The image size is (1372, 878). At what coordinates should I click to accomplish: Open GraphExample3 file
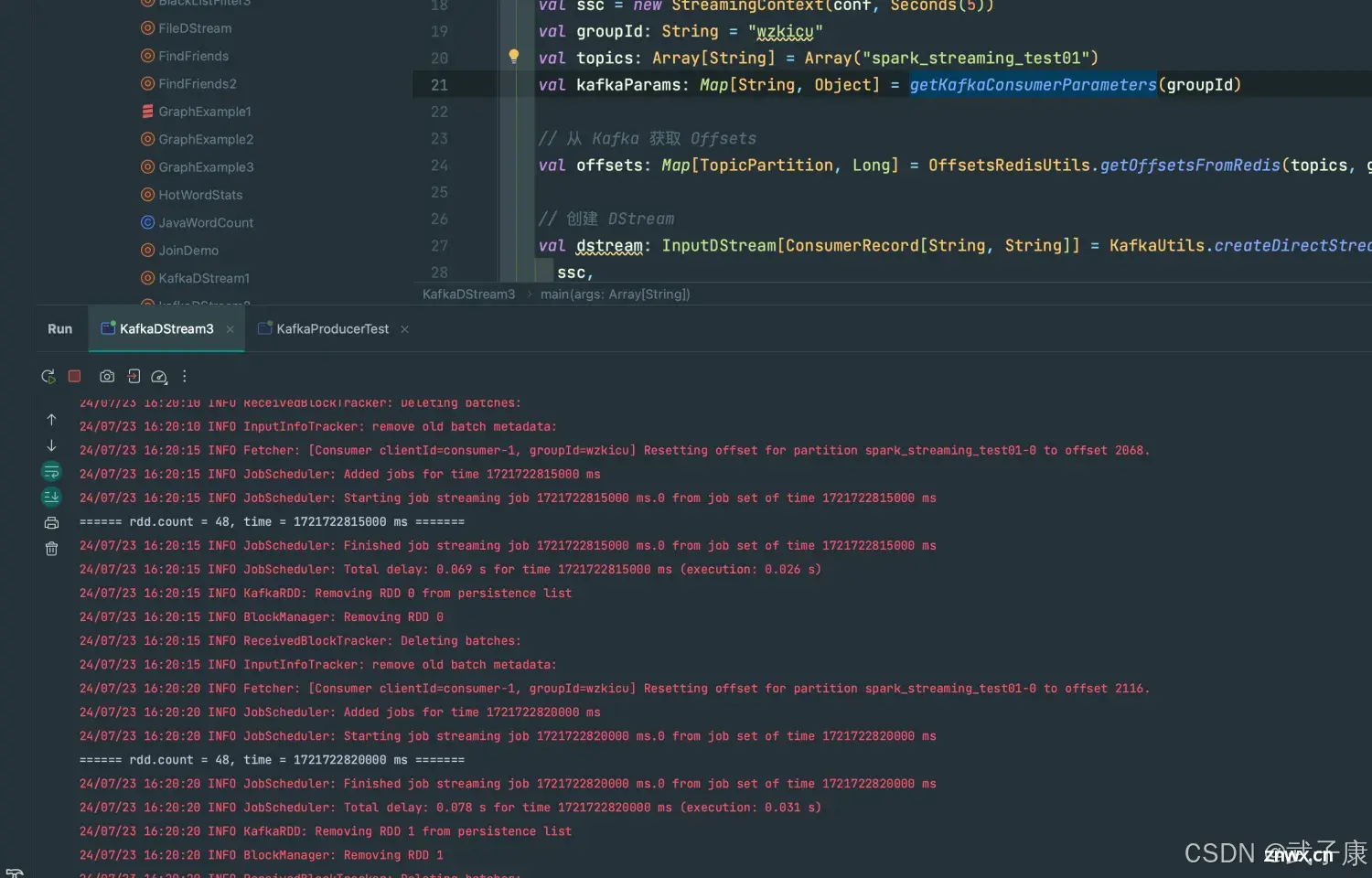[x=206, y=166]
